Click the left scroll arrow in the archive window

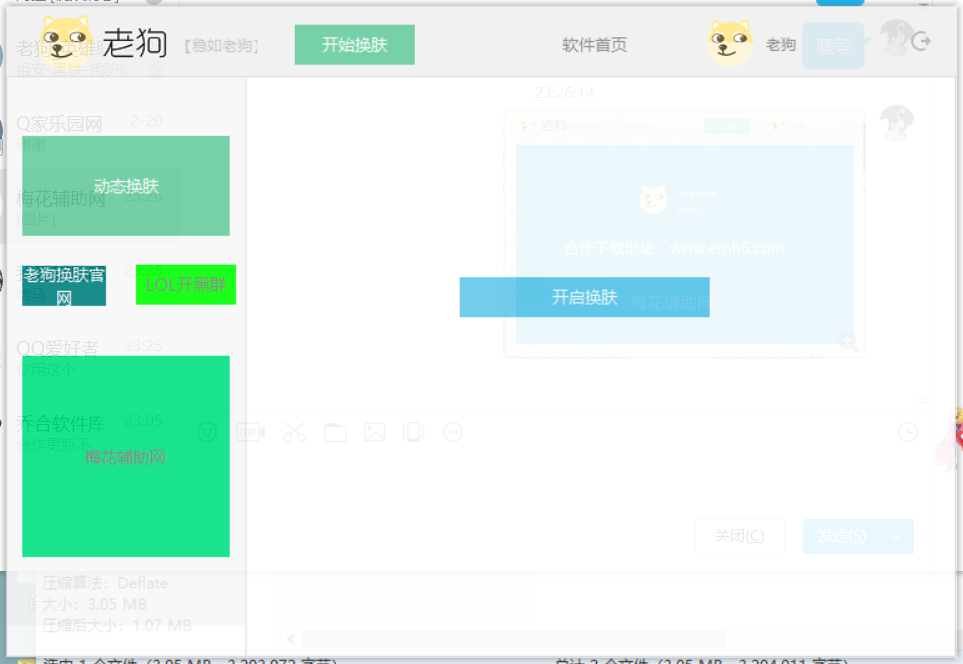pos(291,639)
